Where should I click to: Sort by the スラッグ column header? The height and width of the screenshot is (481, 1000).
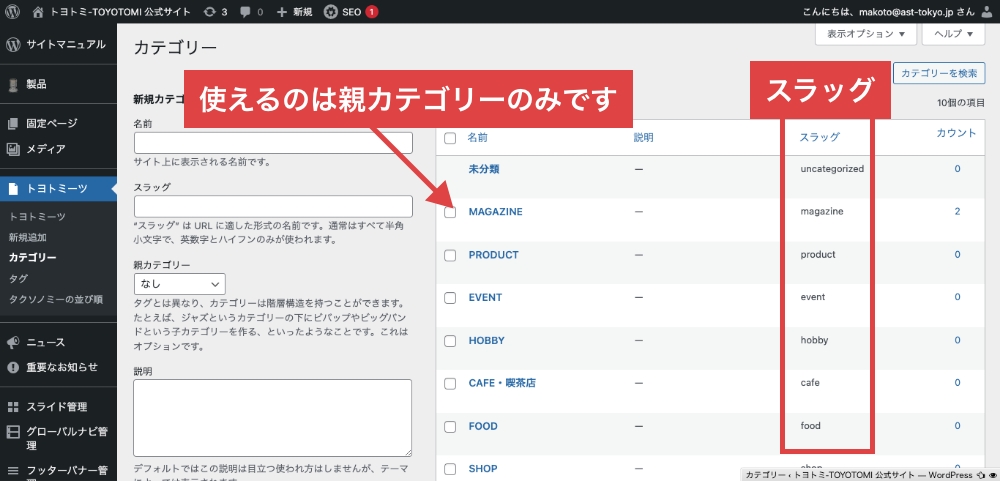coord(820,137)
